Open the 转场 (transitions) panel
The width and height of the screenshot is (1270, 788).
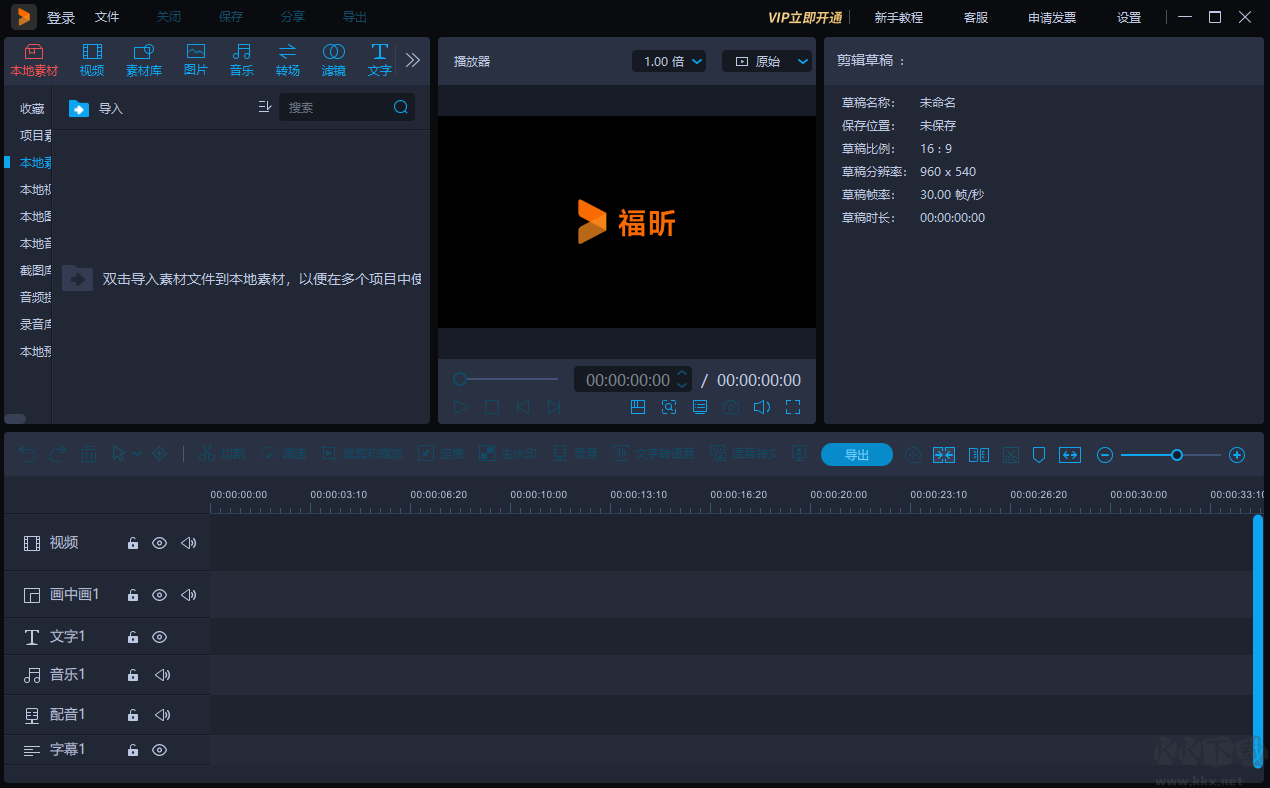pos(287,59)
